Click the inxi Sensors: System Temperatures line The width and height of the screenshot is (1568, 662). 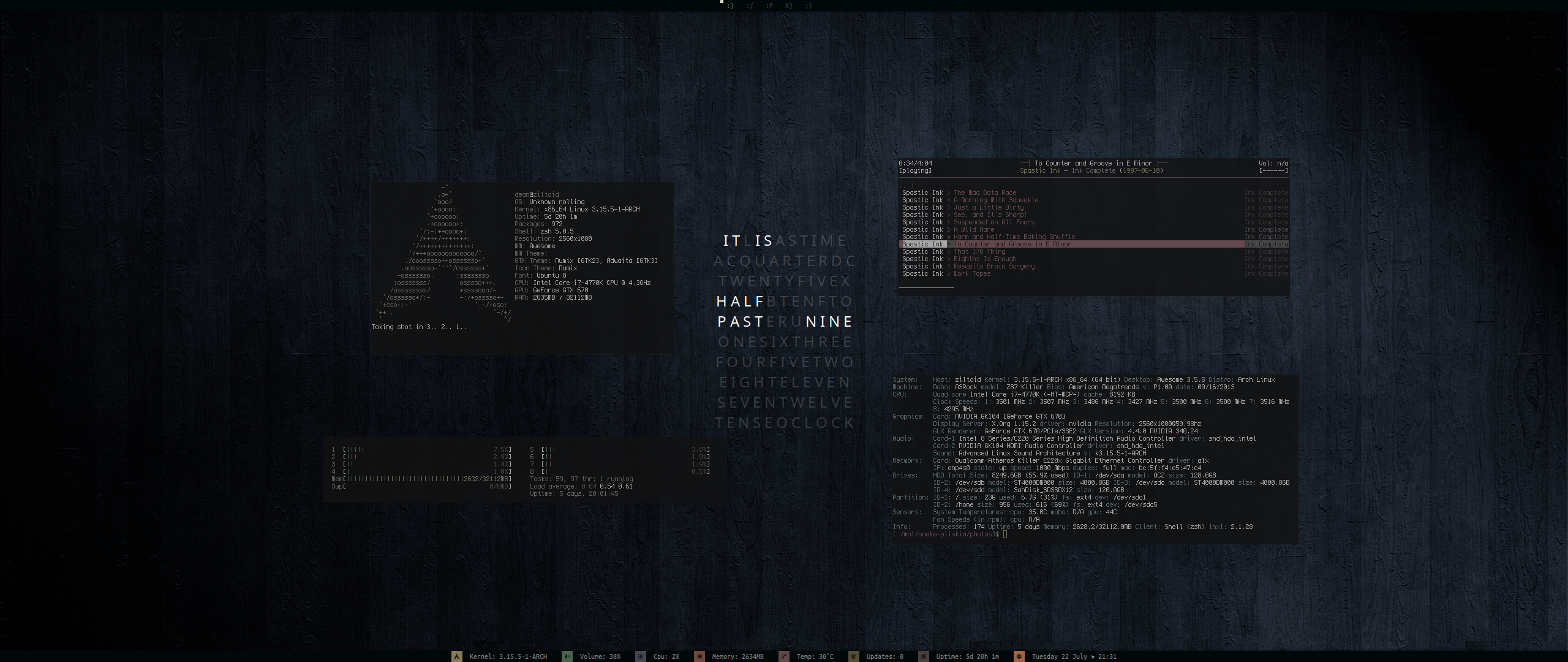click(x=1005, y=512)
